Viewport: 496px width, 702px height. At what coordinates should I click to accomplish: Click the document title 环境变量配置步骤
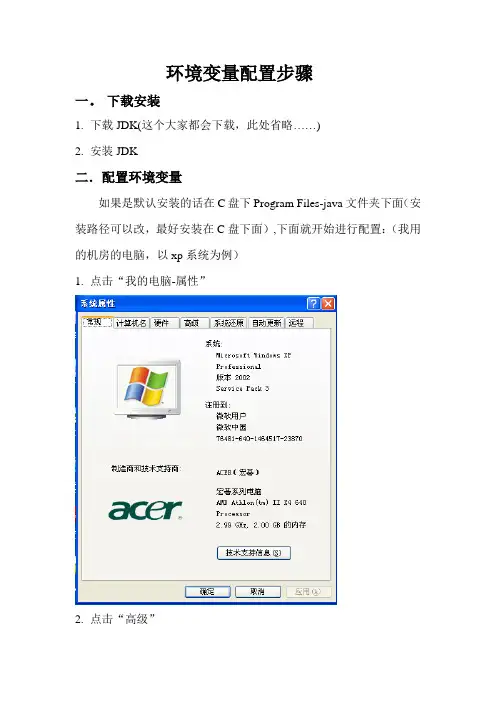click(239, 73)
